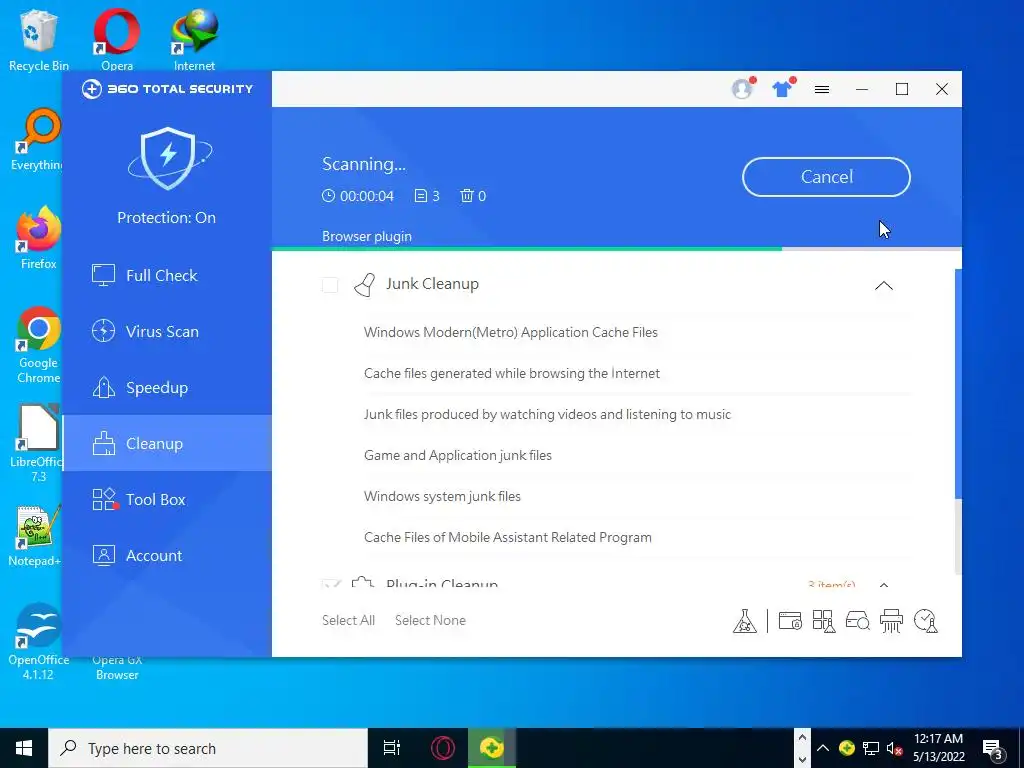Viewport: 1024px width, 768px height.
Task: Cancel the running cleanup scan
Action: [826, 177]
